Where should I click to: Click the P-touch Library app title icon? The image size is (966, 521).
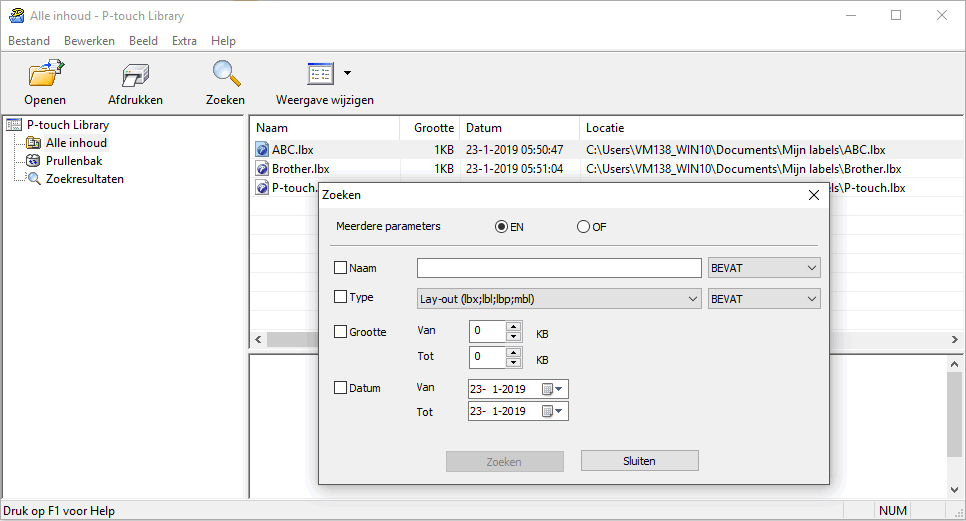tap(17, 15)
